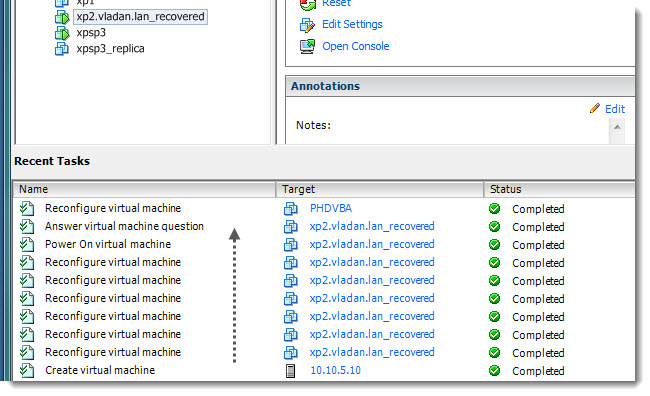Screen dimensions: 650x396
Task: Open the Open Console link
Action: coord(356,46)
